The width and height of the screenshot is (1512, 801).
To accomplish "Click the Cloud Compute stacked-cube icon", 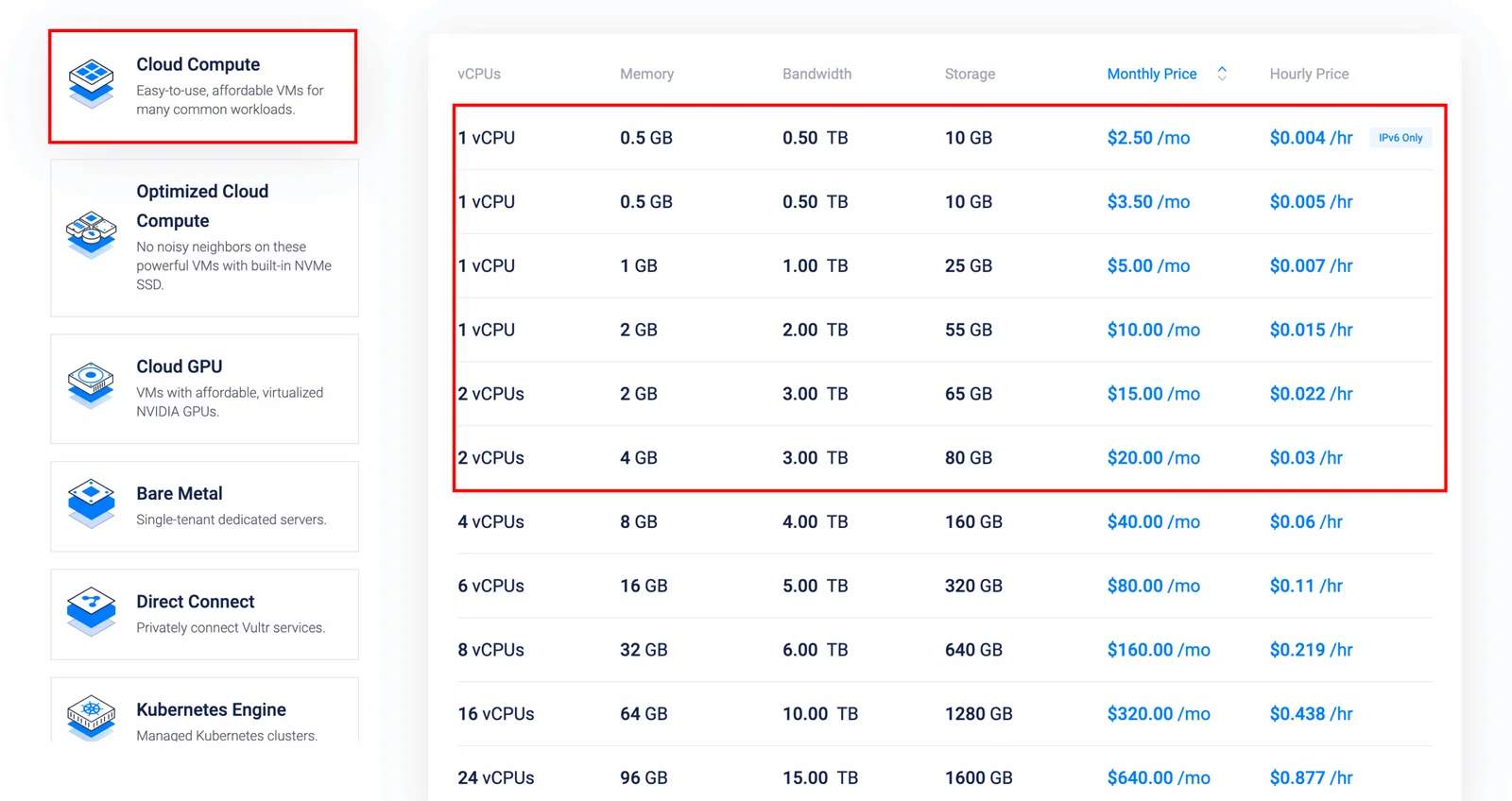I will (91, 83).
